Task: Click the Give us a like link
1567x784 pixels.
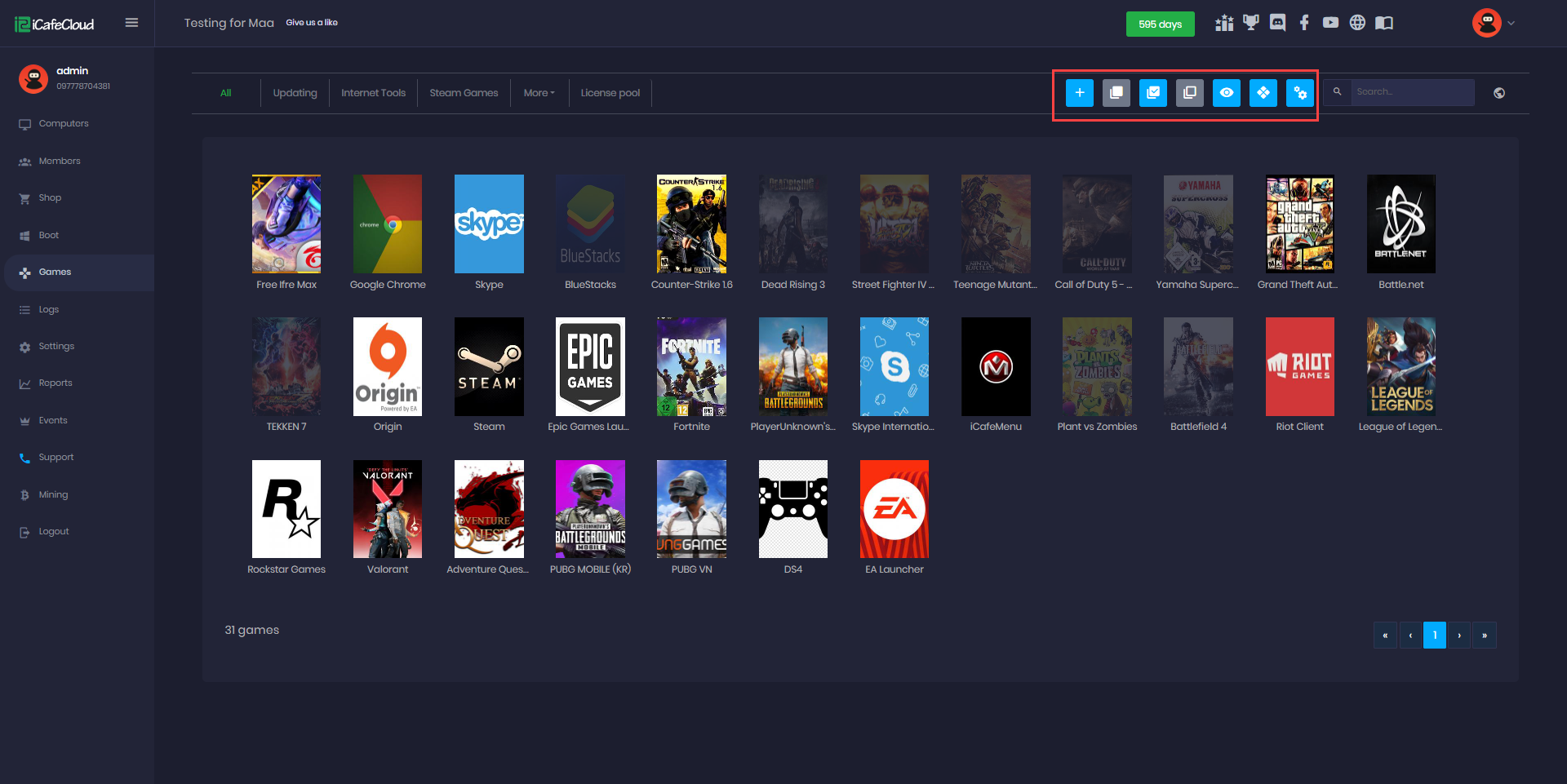Action: [x=312, y=23]
